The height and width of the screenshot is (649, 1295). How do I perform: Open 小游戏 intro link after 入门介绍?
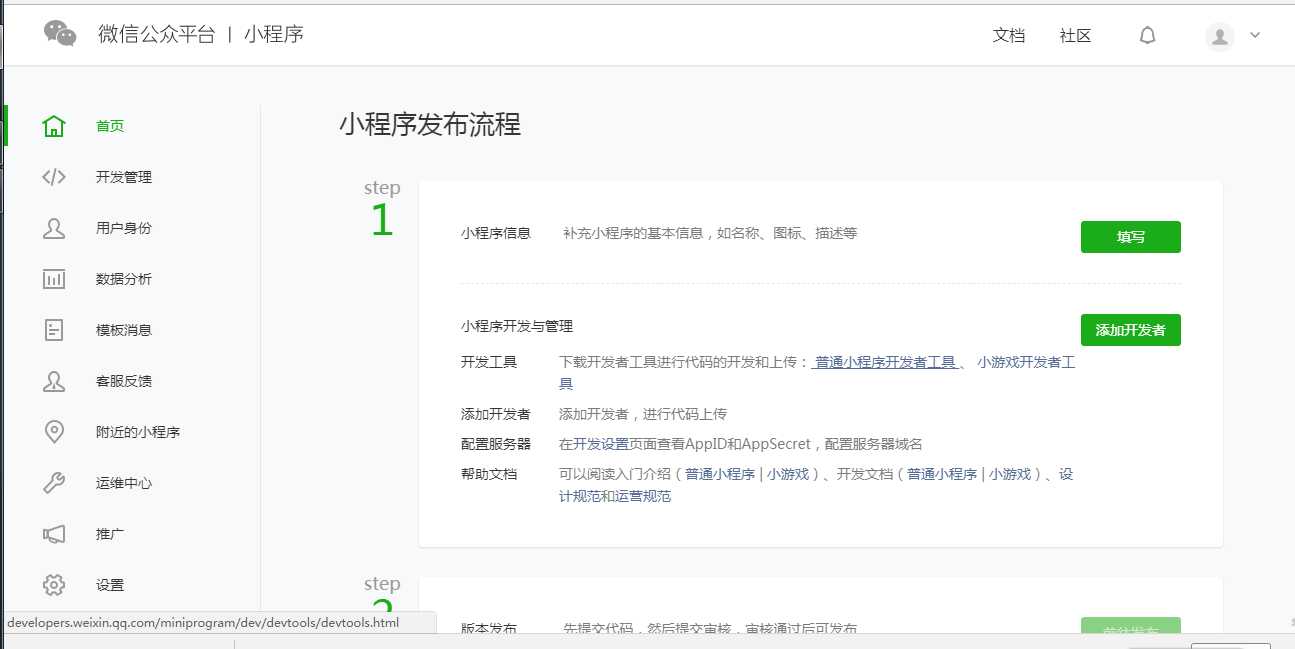(x=788, y=474)
